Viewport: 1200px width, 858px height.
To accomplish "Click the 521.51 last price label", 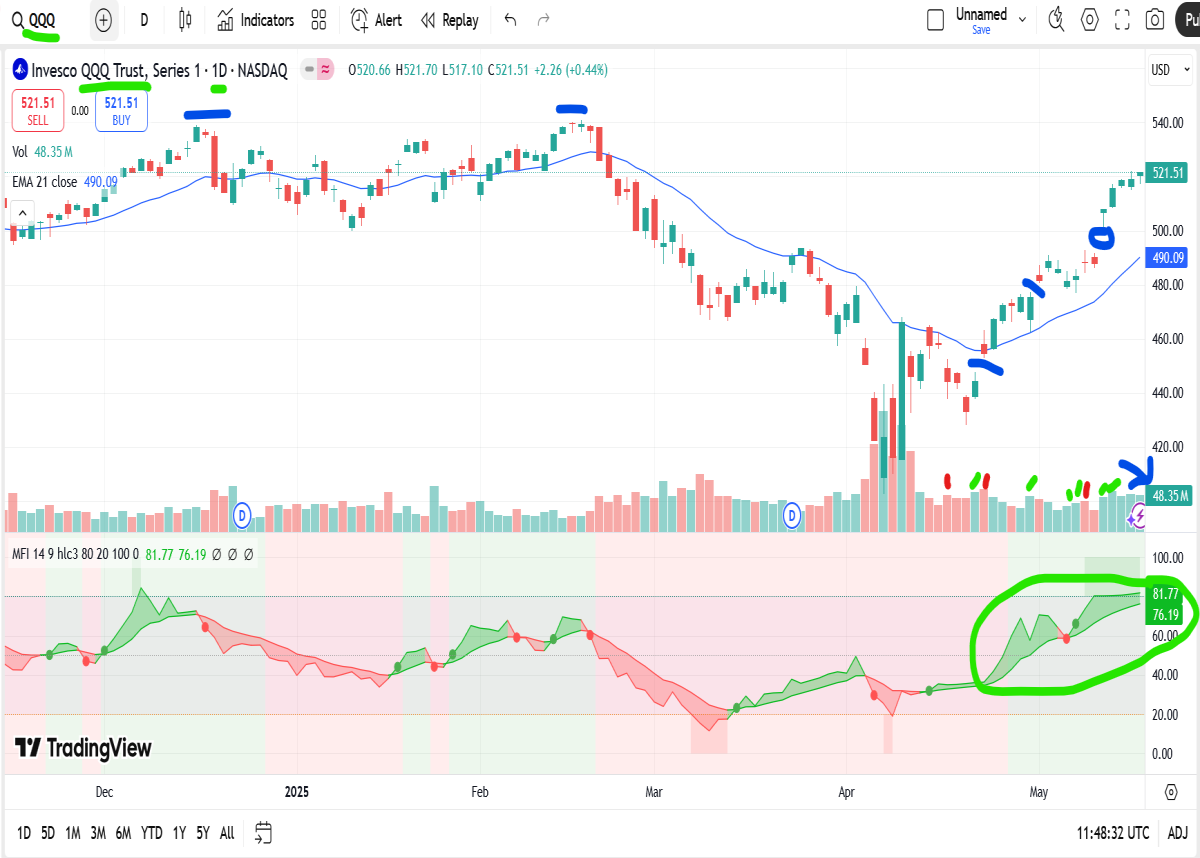I will (x=1168, y=173).
